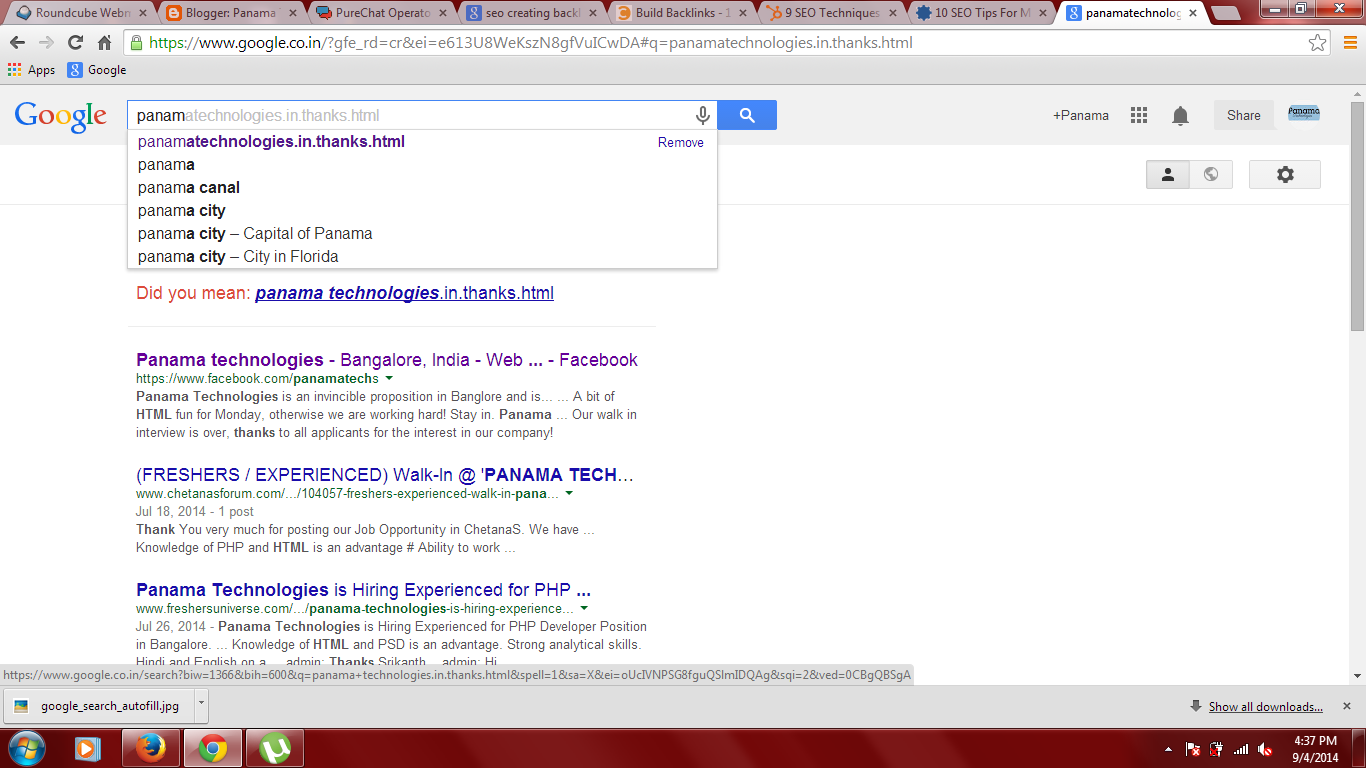Select 'panama city – City in Florida' suggestion
Screen dimensions: 1366x768
[x=422, y=257]
